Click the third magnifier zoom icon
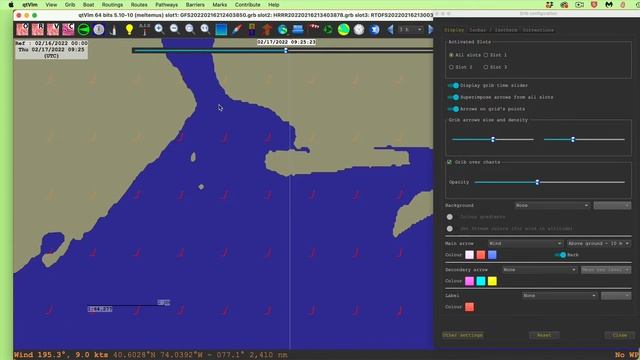This screenshot has height=360, width=640. pyautogui.click(x=190, y=29)
